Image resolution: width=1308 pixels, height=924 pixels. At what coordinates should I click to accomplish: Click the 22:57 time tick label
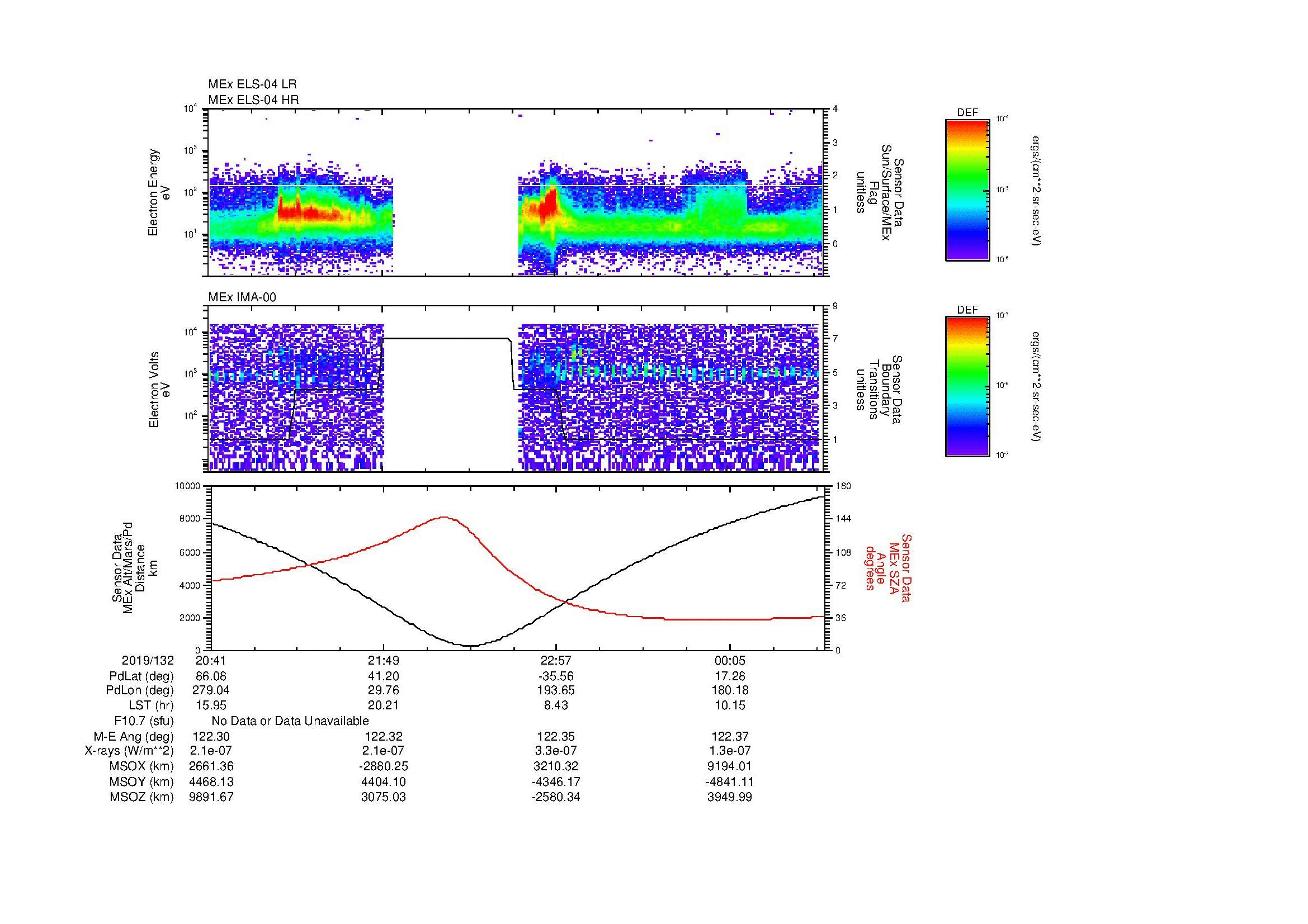click(x=556, y=661)
